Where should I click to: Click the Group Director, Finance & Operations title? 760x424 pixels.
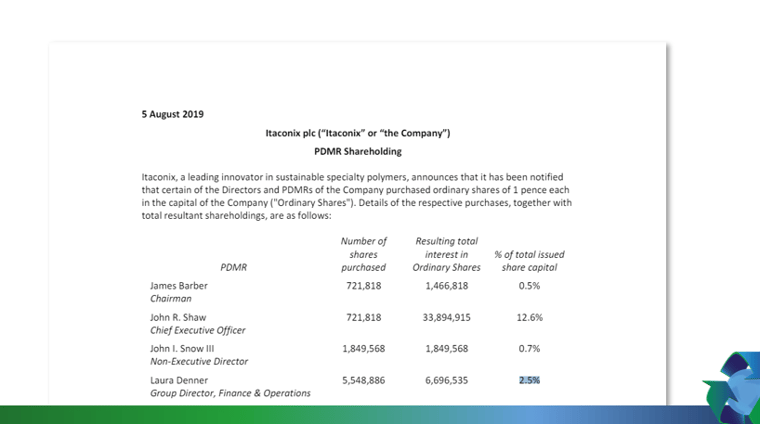230,394
